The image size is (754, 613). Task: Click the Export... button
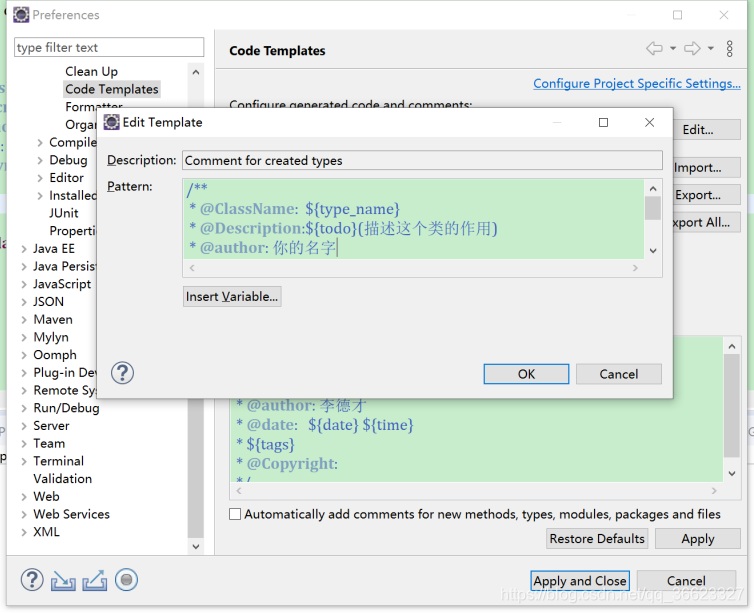(707, 195)
